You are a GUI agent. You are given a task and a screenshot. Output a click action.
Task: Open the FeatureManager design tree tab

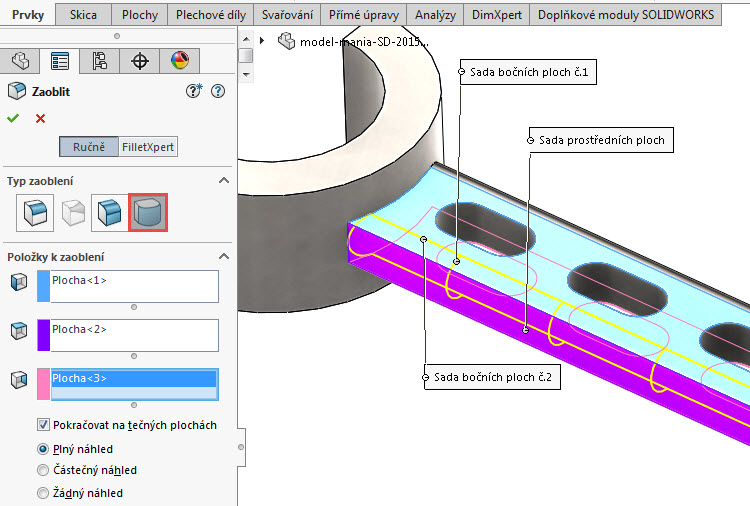click(19, 61)
